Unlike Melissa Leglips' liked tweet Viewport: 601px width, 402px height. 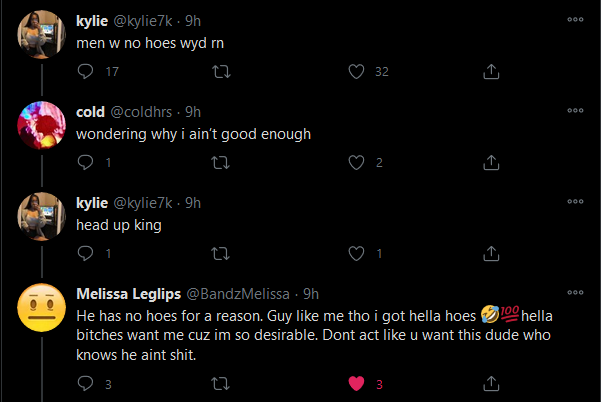[x=355, y=382]
